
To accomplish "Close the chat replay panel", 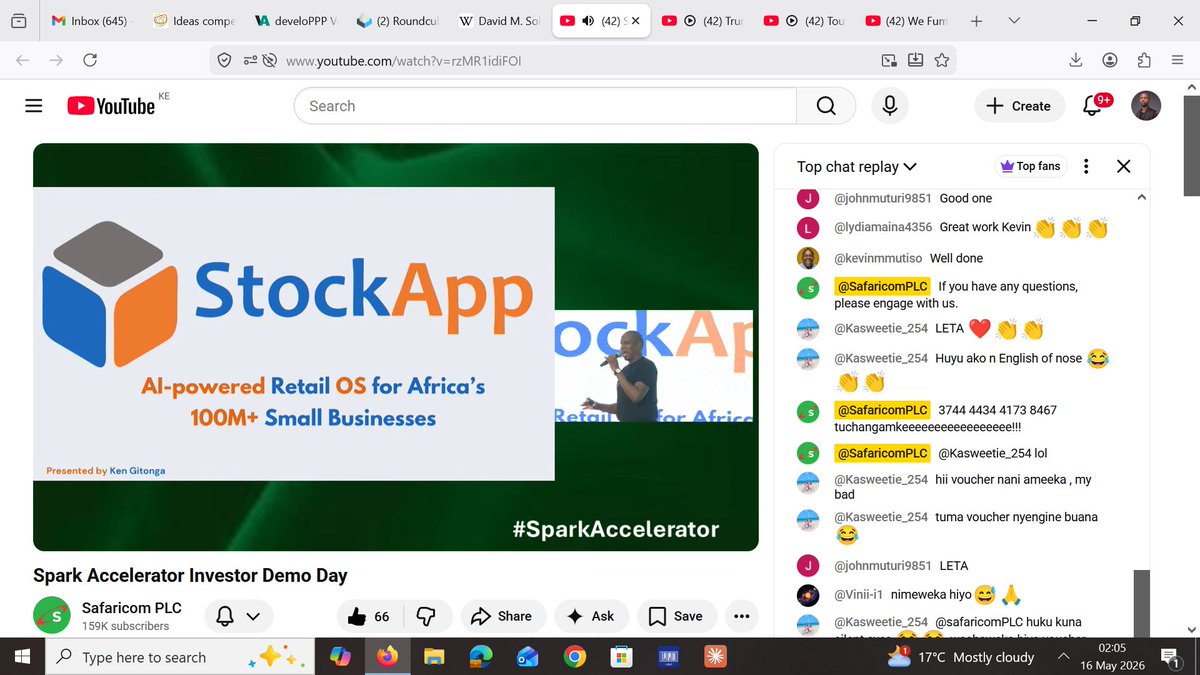I will [1123, 167].
